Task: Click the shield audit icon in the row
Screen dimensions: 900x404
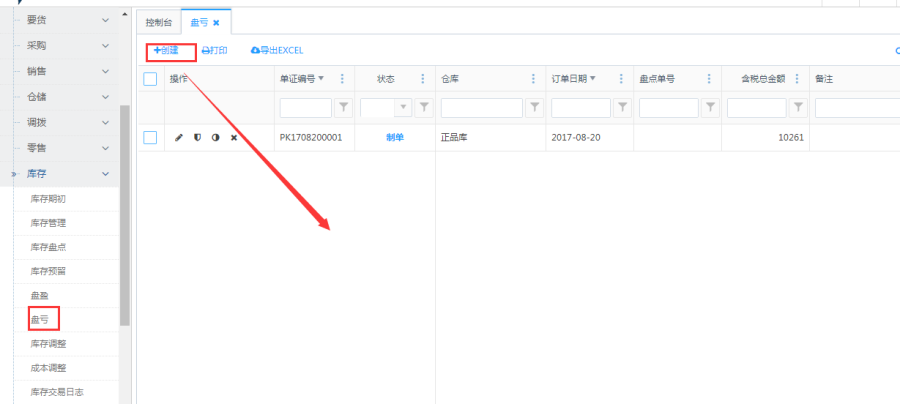Action: 197,138
